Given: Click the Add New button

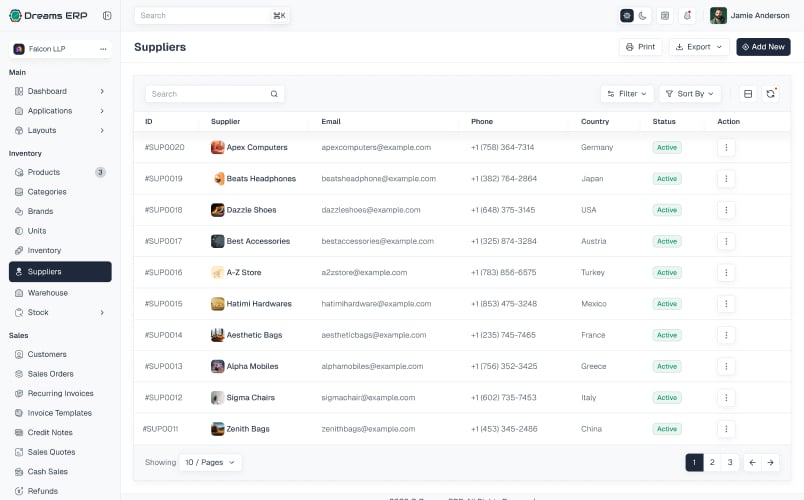Looking at the screenshot, I should 763,47.
